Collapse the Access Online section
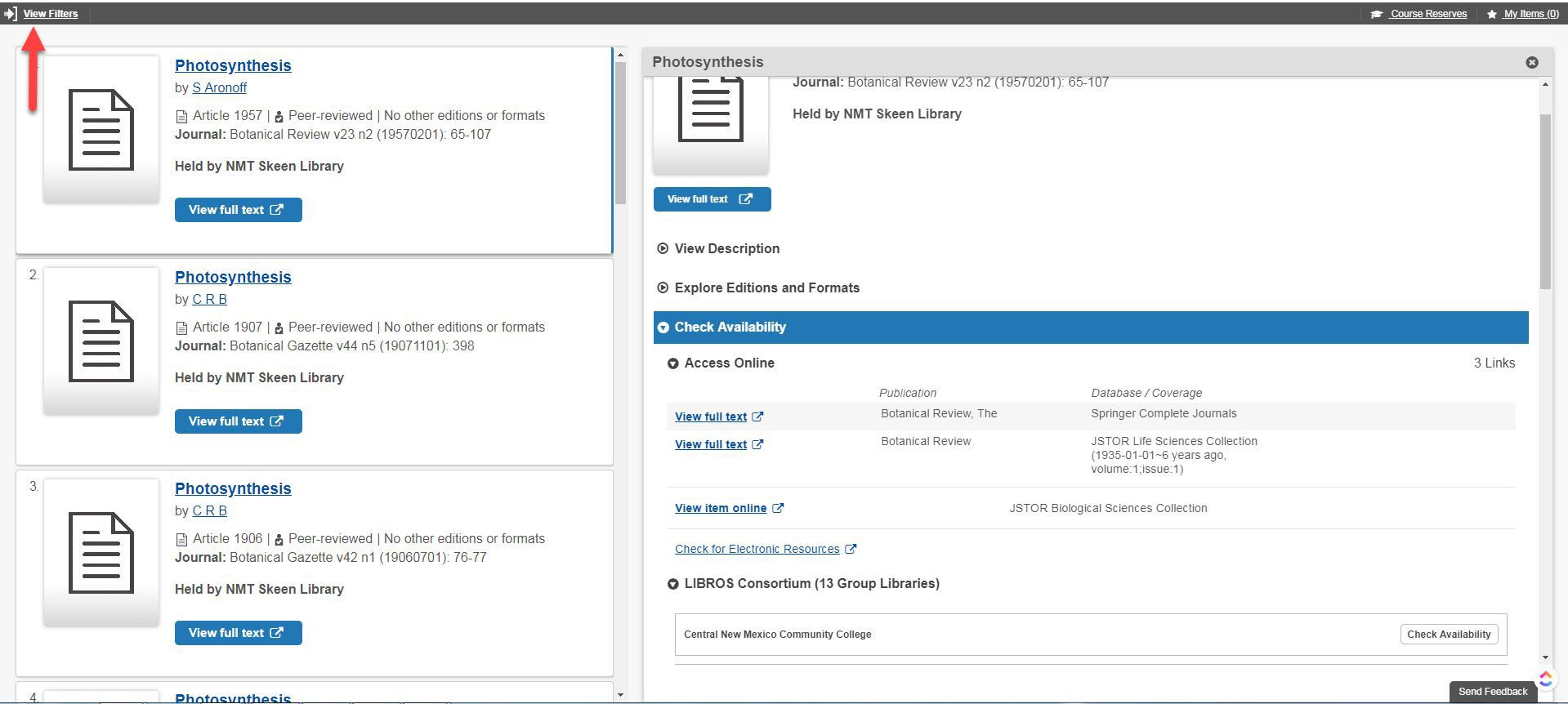The width and height of the screenshot is (1568, 704). point(672,363)
